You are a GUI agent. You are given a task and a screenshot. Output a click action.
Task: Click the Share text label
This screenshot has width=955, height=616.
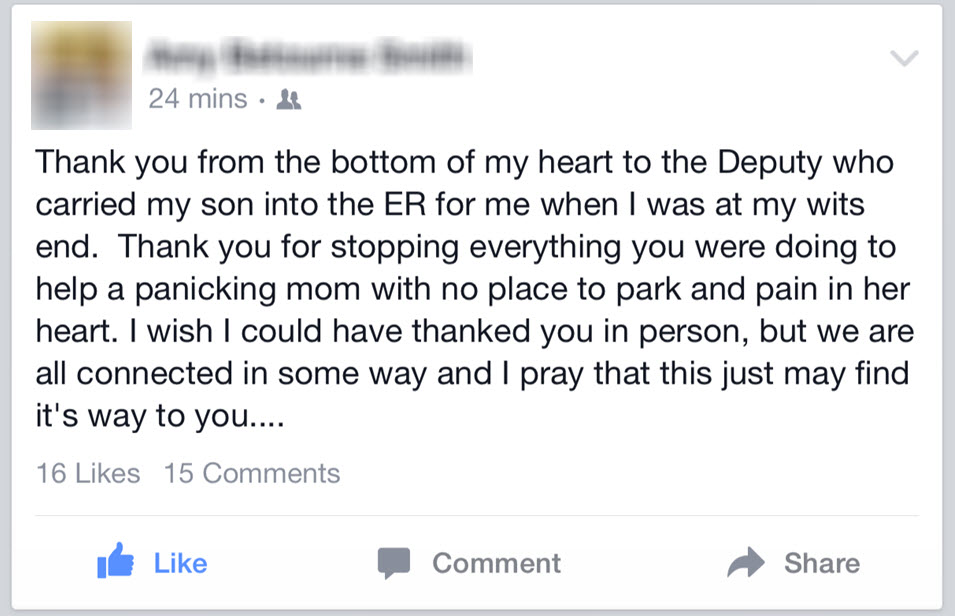pyautogui.click(x=822, y=563)
